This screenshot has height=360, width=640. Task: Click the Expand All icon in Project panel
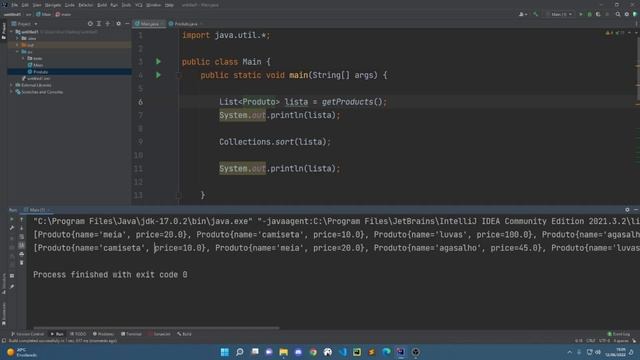pos(99,24)
